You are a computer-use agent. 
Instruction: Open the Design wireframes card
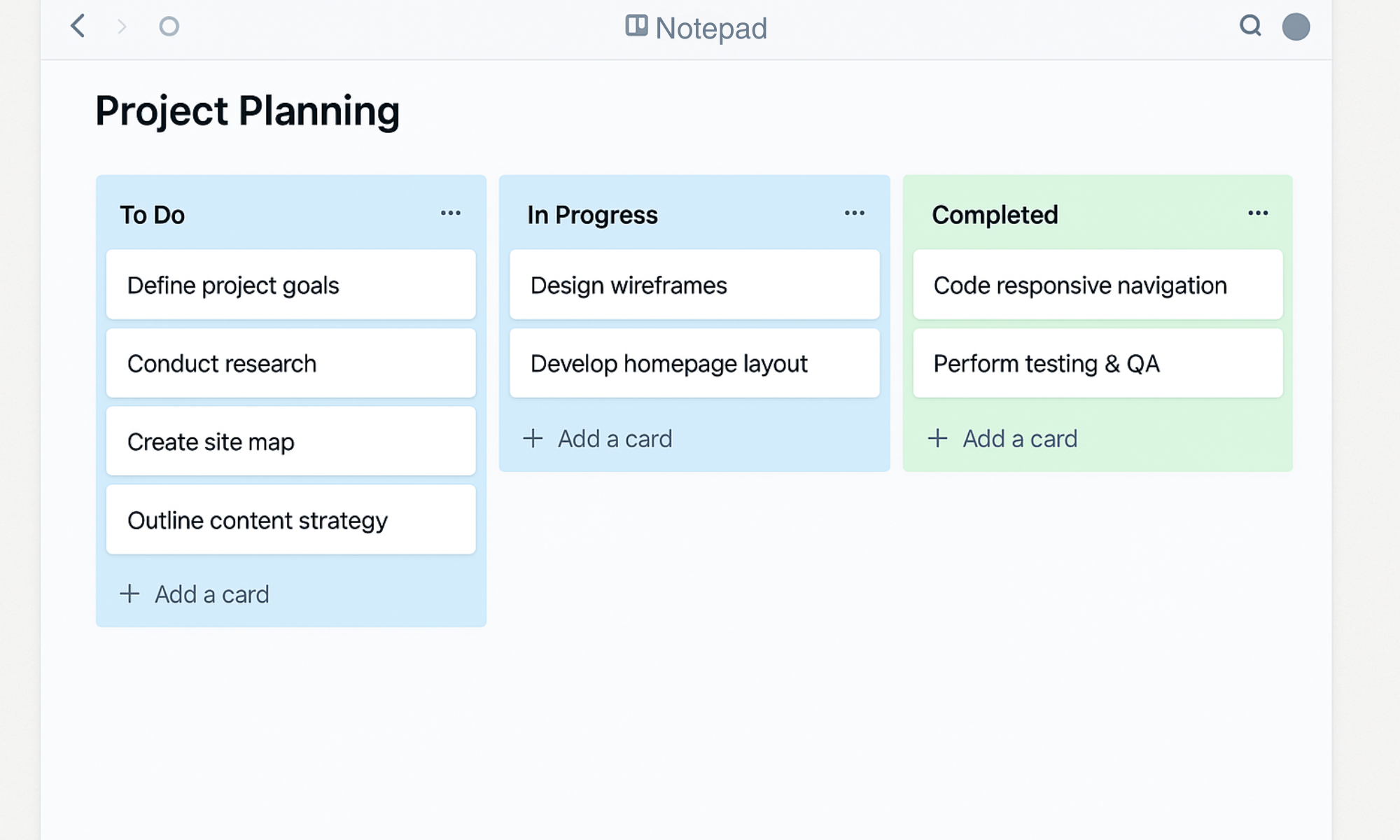click(694, 285)
